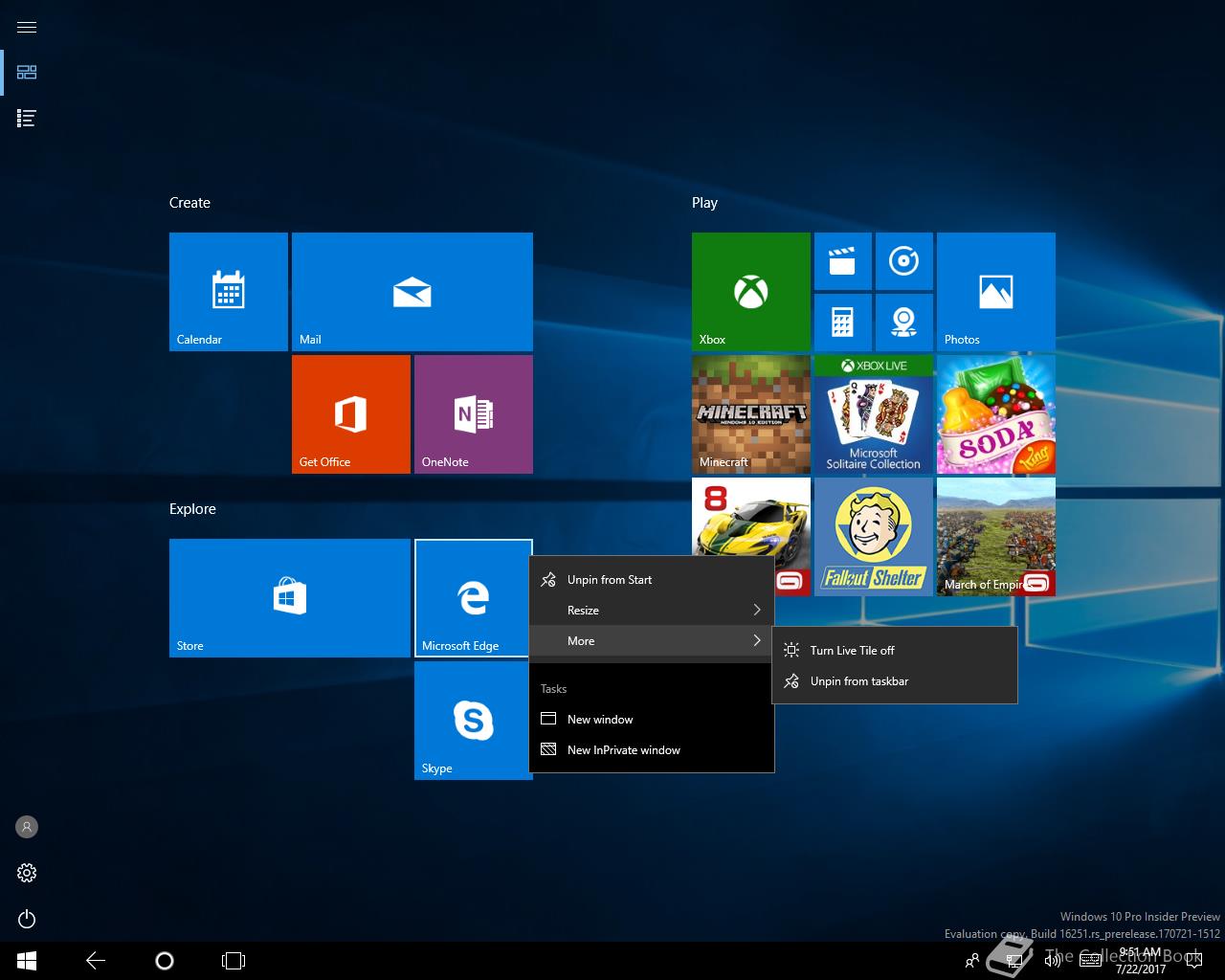Click the Windows Start button

(x=27, y=961)
